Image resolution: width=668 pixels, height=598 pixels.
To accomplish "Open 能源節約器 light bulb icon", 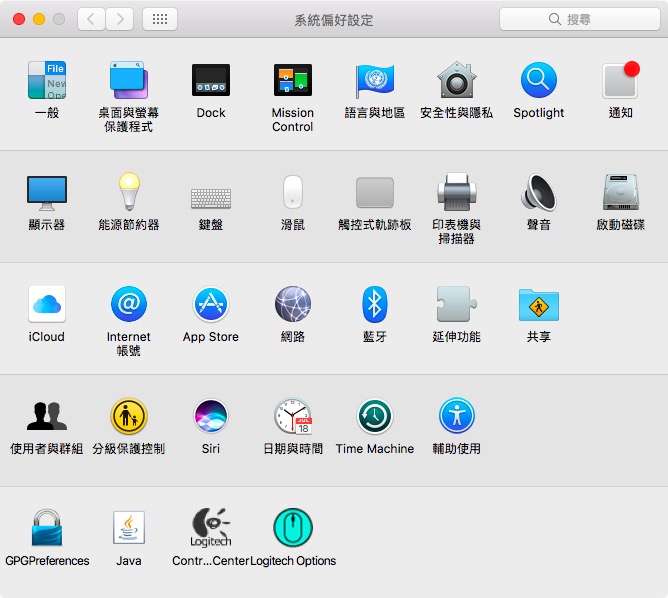I will tap(129, 192).
